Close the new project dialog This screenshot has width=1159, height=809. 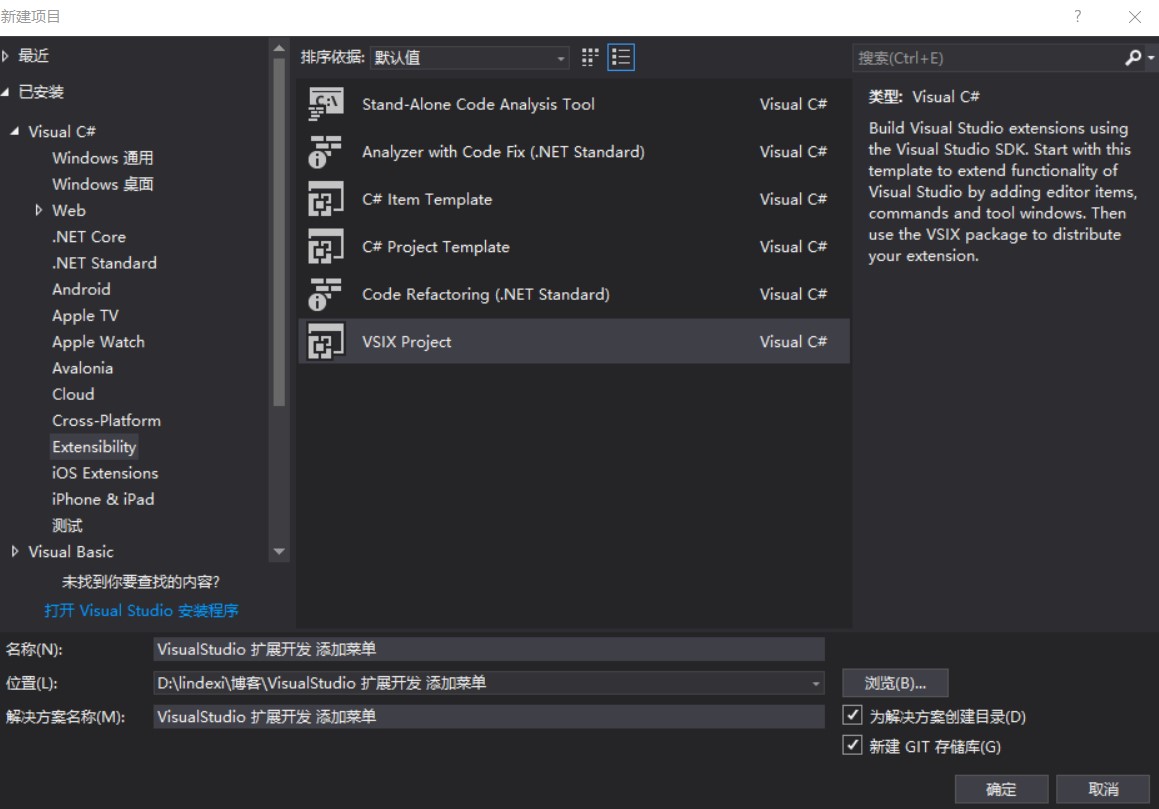click(x=1135, y=16)
